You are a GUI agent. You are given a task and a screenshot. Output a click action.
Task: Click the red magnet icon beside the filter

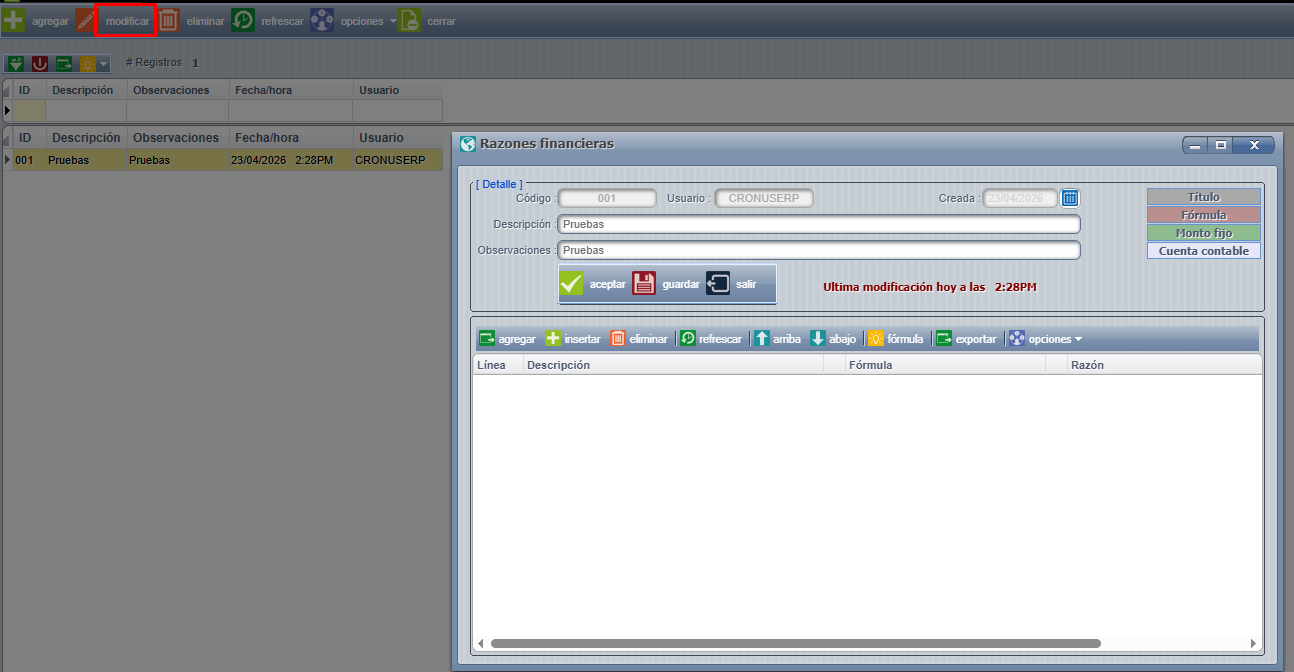coord(40,63)
